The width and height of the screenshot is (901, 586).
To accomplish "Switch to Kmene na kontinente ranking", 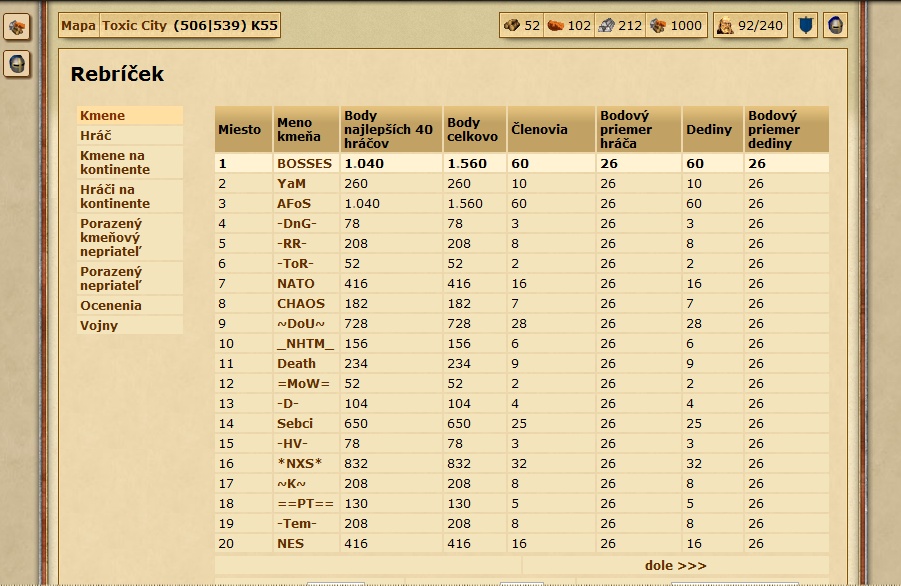I will pos(114,162).
